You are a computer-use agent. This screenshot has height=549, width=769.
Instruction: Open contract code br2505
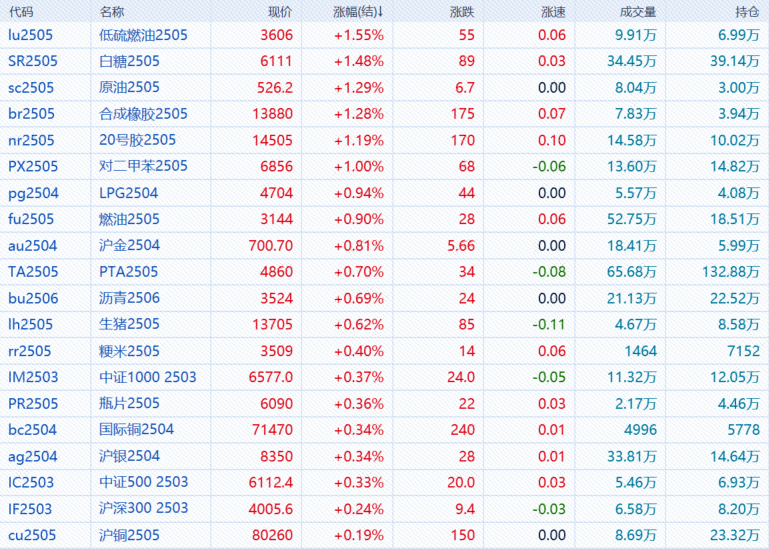(31, 114)
